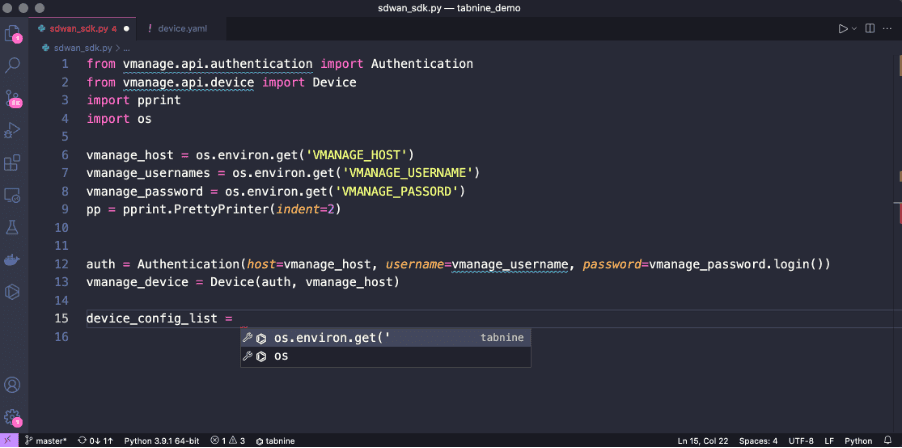Open the Source Control view

[x=13, y=98]
